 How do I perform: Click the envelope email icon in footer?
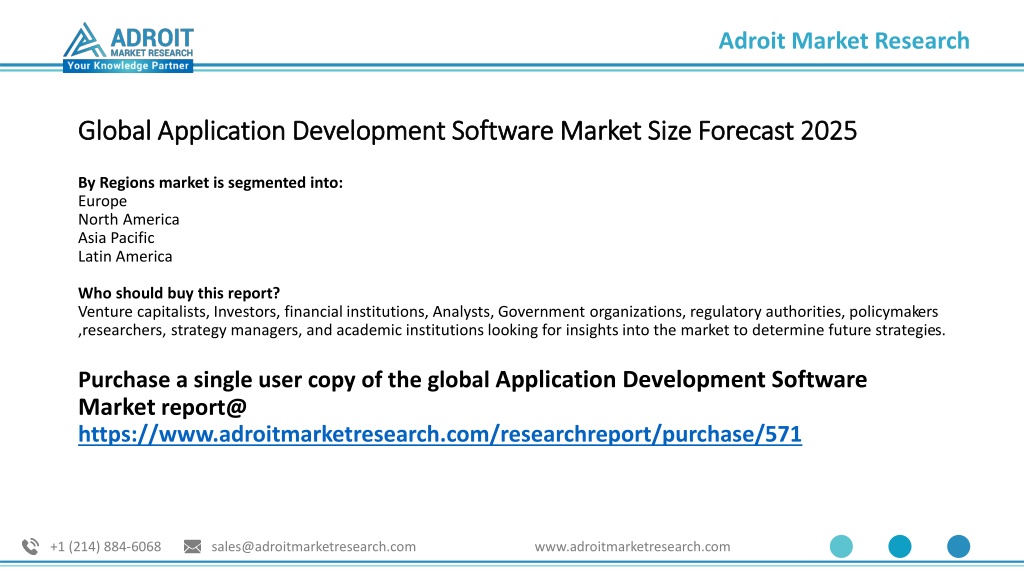(x=193, y=547)
